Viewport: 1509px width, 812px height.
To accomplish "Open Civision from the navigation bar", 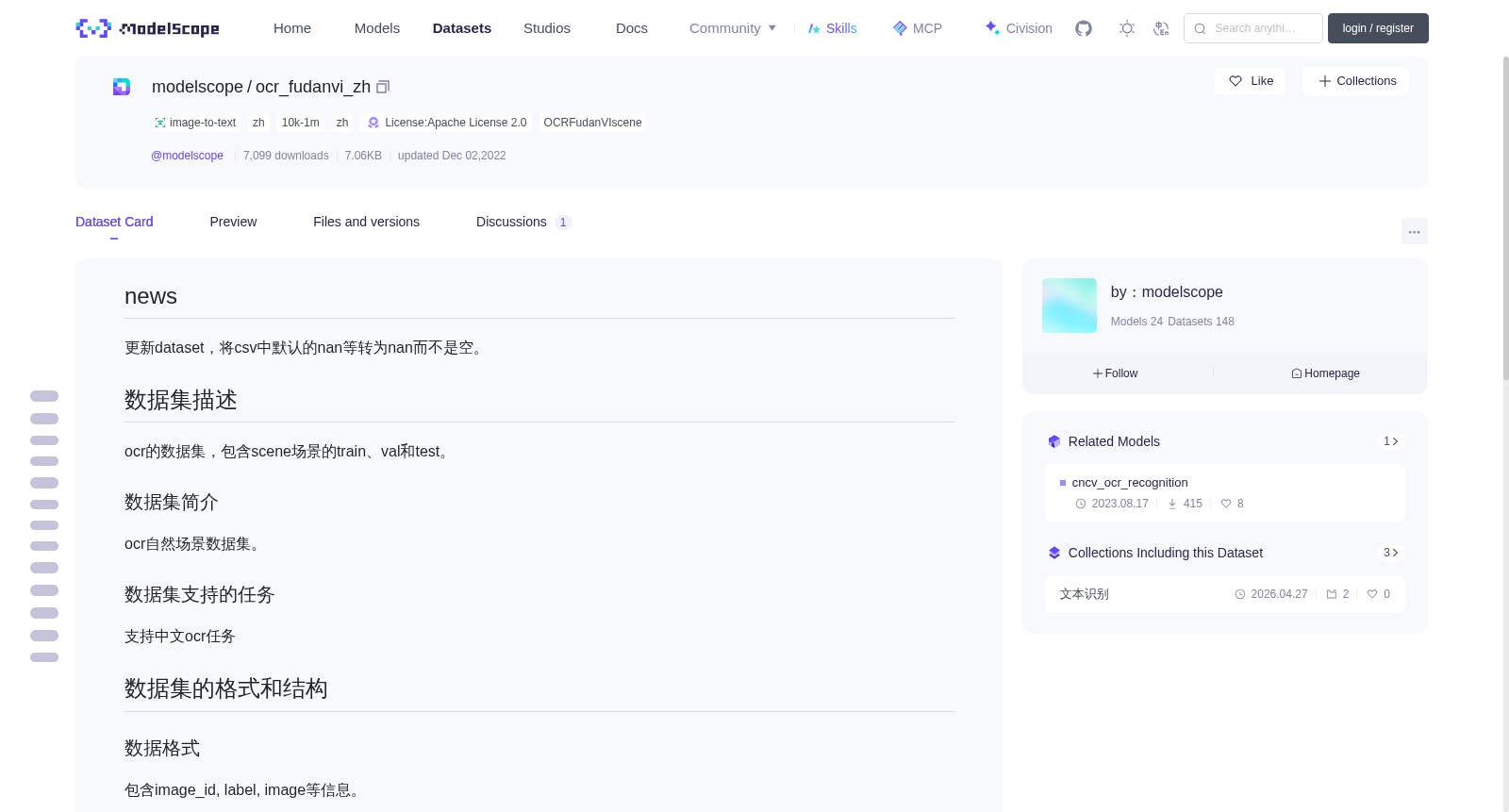I will 1019,28.
